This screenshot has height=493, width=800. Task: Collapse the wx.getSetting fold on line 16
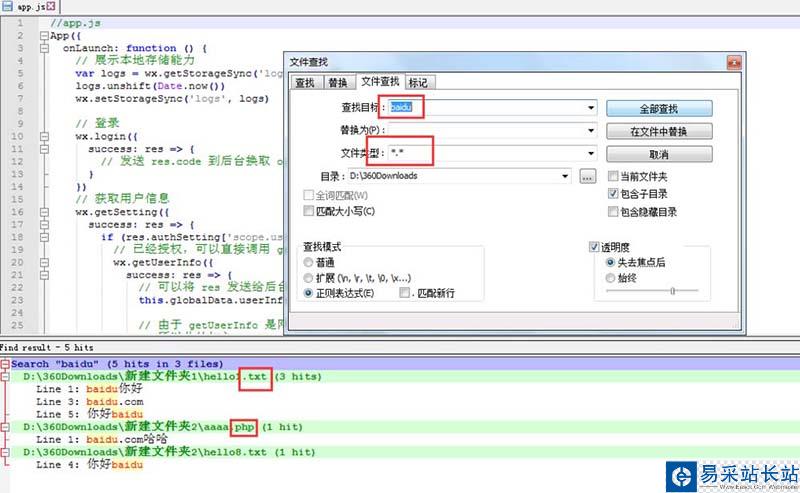pyautogui.click(x=44, y=212)
